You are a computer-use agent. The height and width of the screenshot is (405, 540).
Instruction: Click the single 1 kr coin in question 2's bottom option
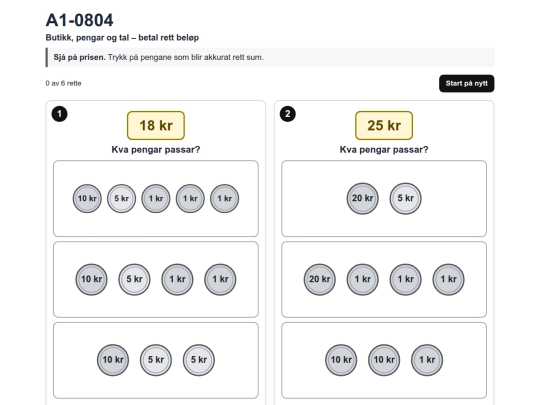[427, 360]
